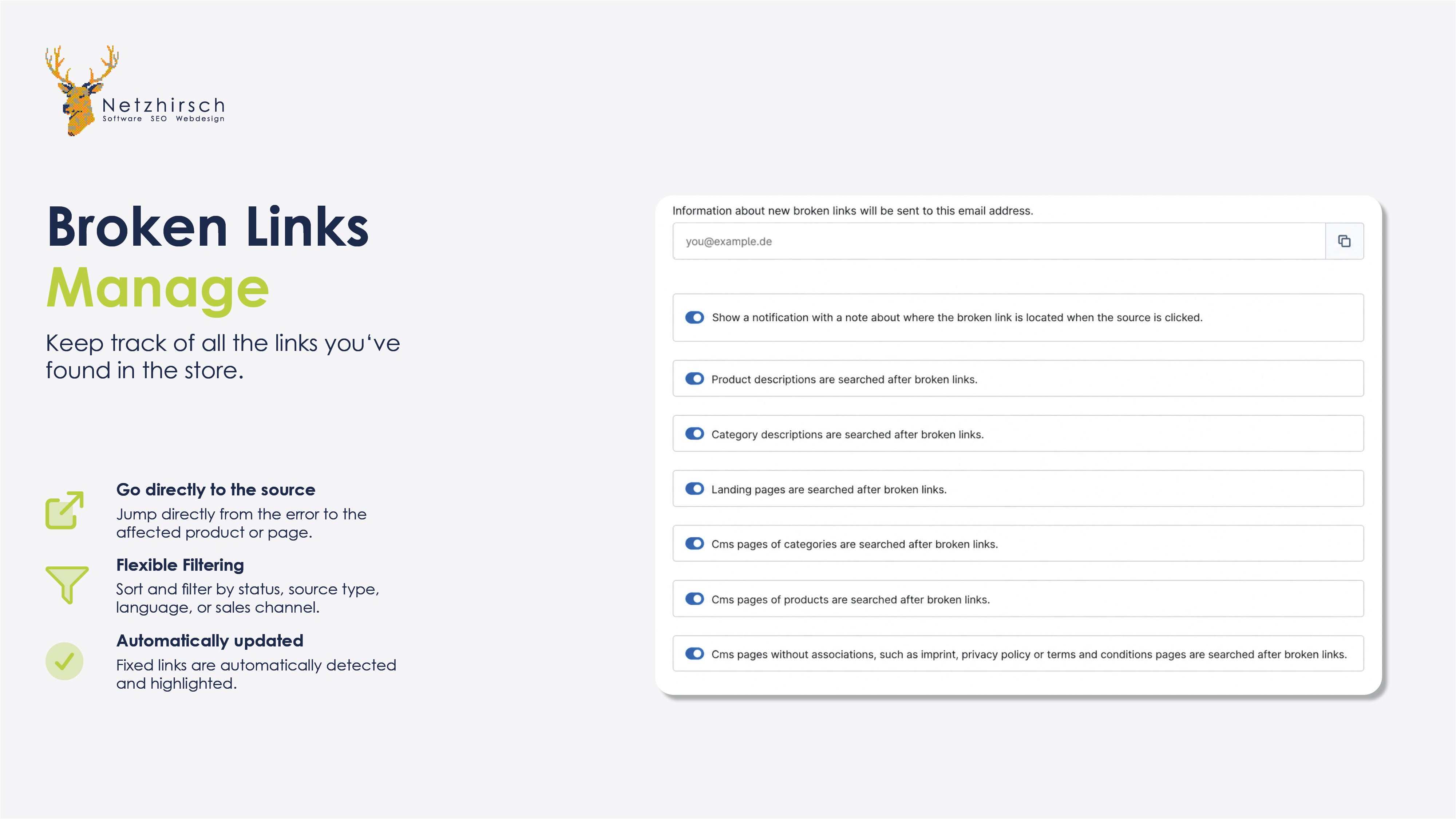The image size is (1456, 819).
Task: Disable Cms pages of products search
Action: click(695, 598)
